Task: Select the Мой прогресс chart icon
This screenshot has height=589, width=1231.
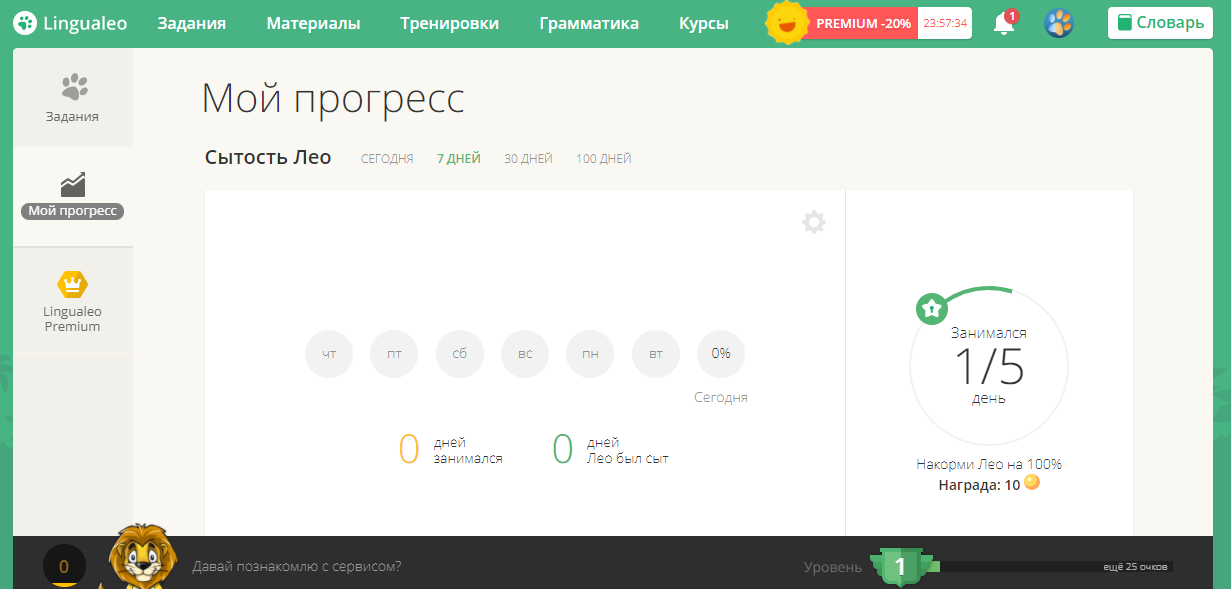Action: point(73,183)
